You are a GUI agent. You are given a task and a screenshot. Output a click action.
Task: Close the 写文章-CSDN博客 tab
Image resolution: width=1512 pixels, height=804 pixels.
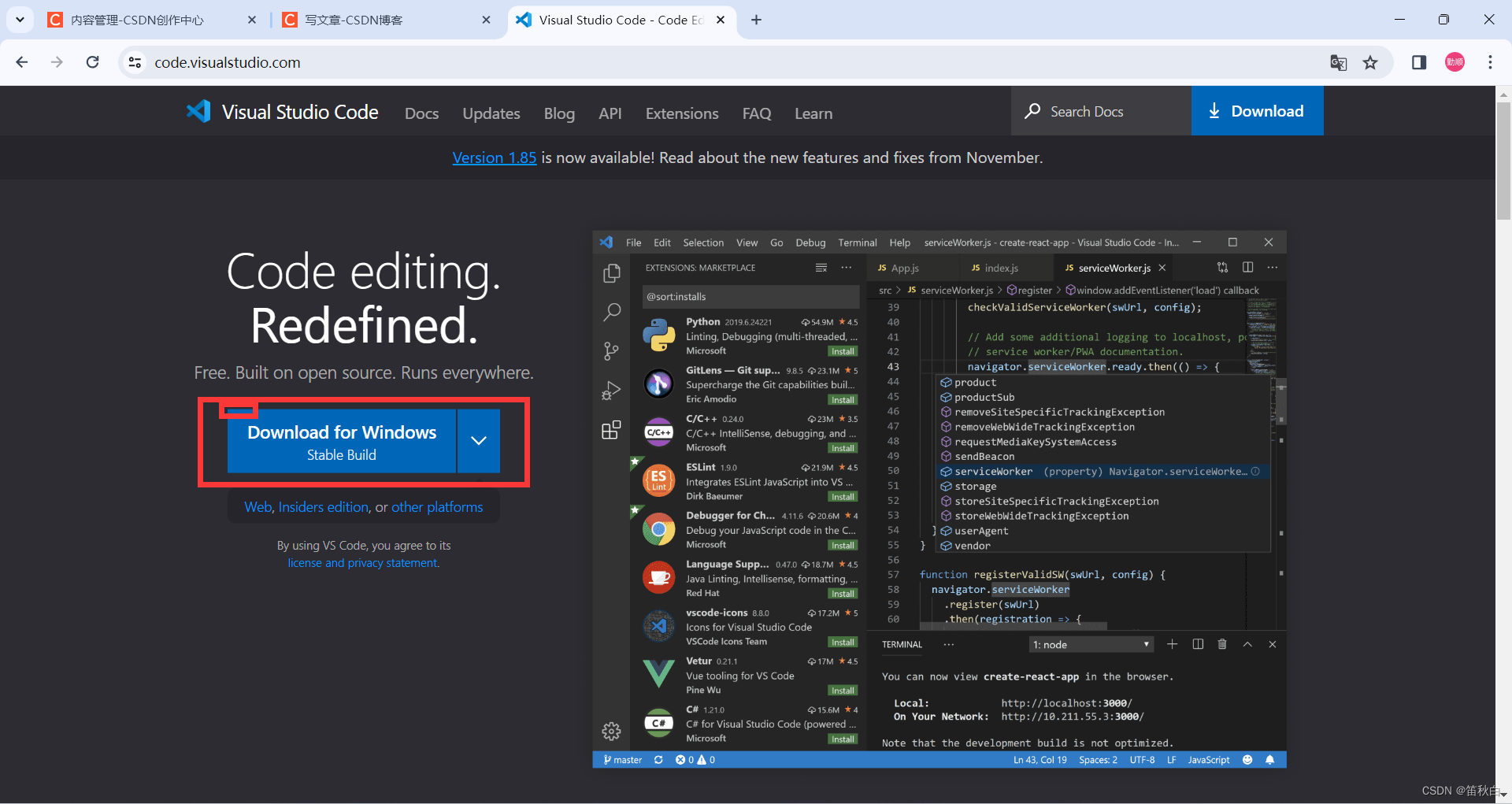486,20
